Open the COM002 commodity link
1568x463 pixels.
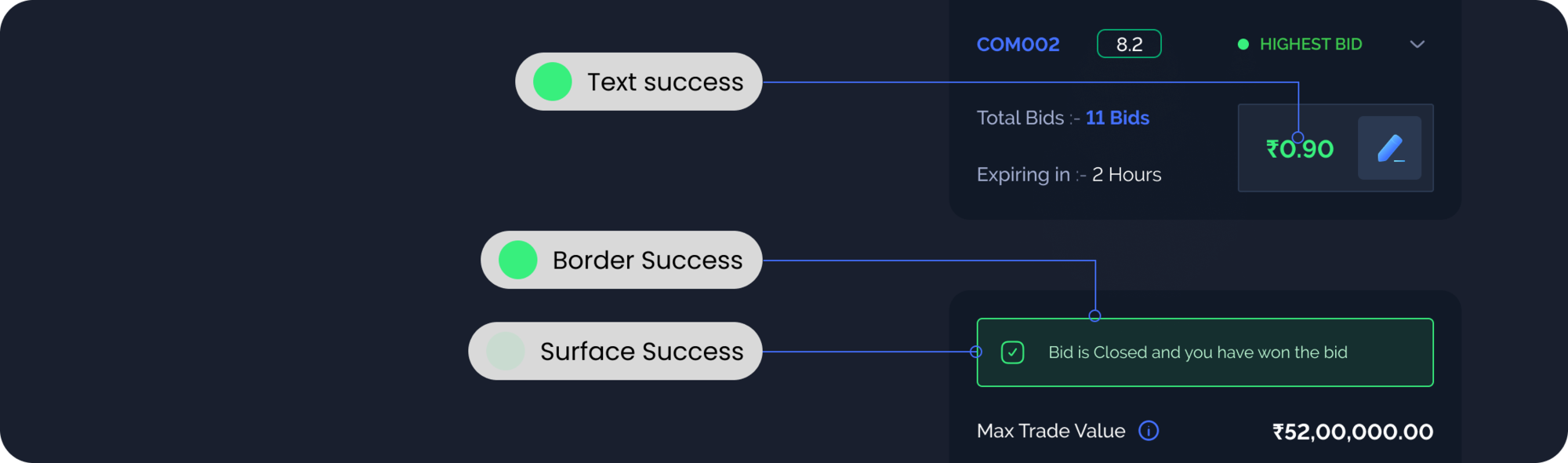pos(1018,45)
